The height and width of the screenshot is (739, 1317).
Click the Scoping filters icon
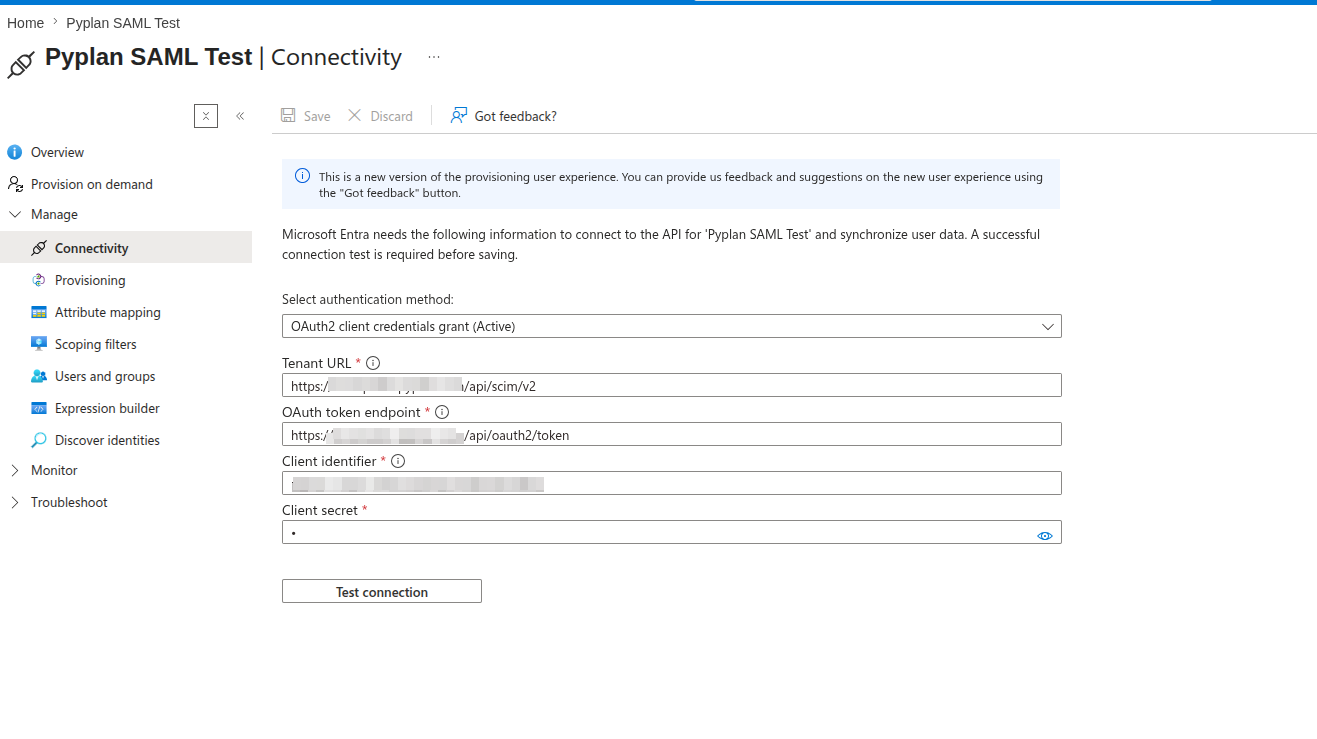pos(39,344)
